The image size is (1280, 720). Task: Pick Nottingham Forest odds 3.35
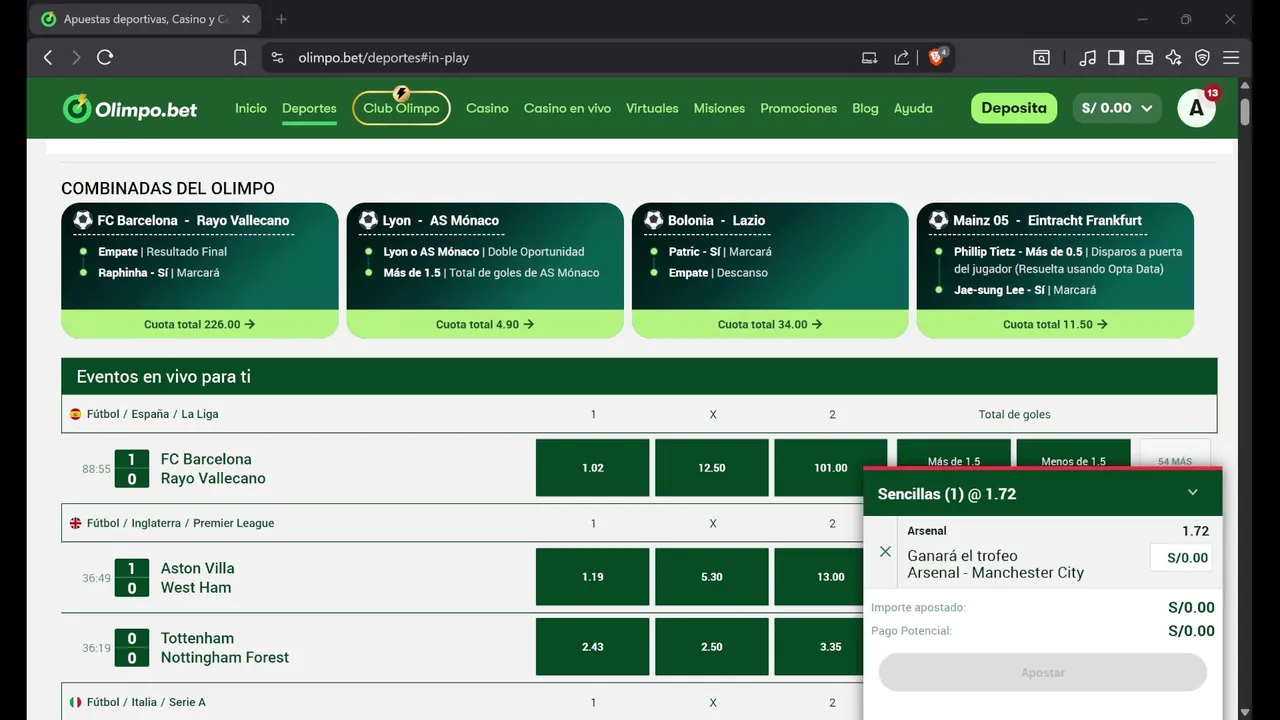820,647
